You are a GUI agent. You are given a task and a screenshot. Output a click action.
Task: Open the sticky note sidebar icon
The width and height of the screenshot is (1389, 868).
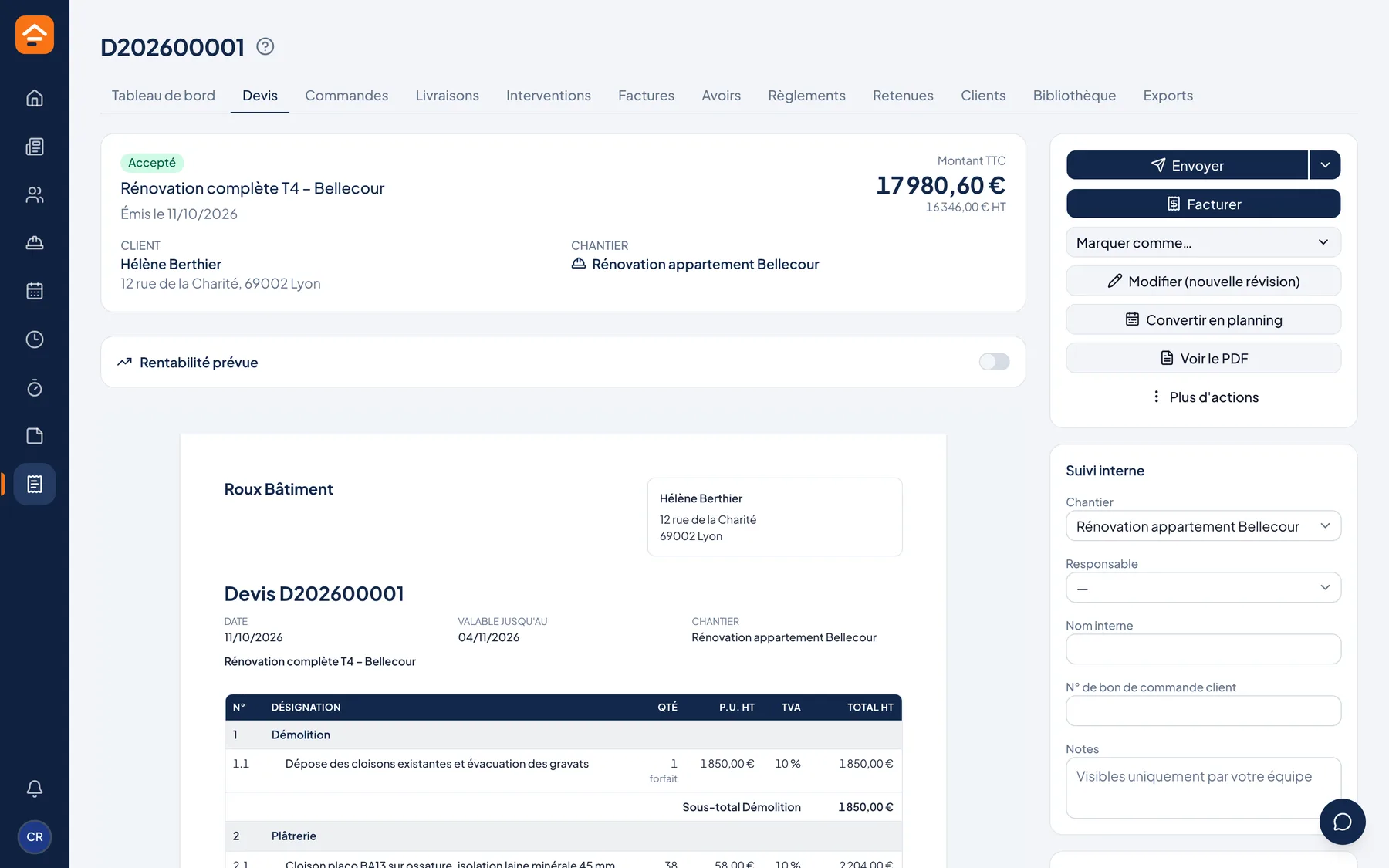(35, 436)
